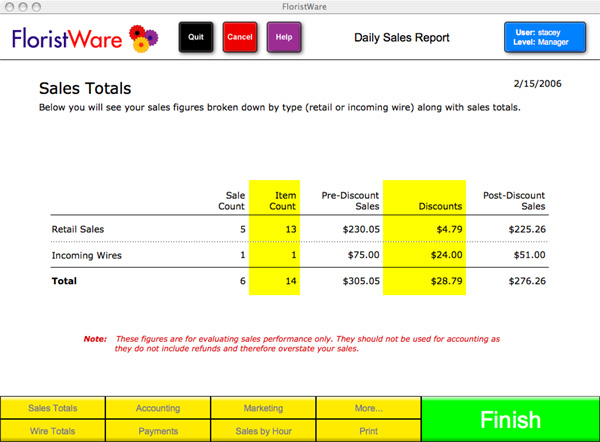
Task: Click the User stacey Manager badge
Action: pyautogui.click(x=546, y=38)
